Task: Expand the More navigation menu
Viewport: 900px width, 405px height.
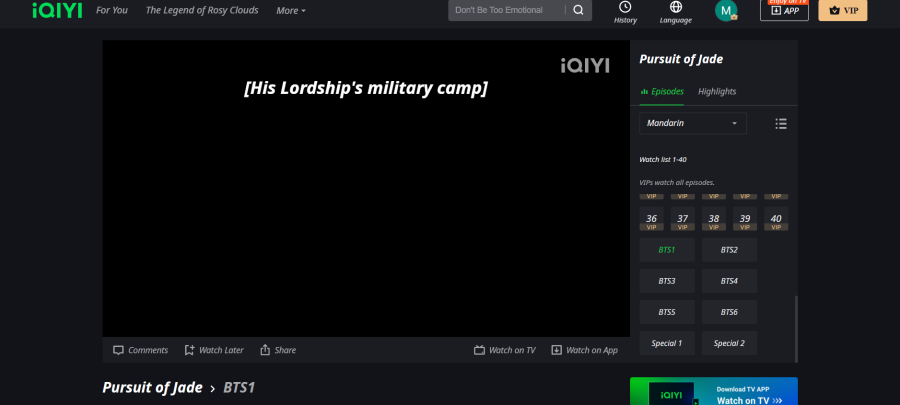Action: [x=290, y=10]
